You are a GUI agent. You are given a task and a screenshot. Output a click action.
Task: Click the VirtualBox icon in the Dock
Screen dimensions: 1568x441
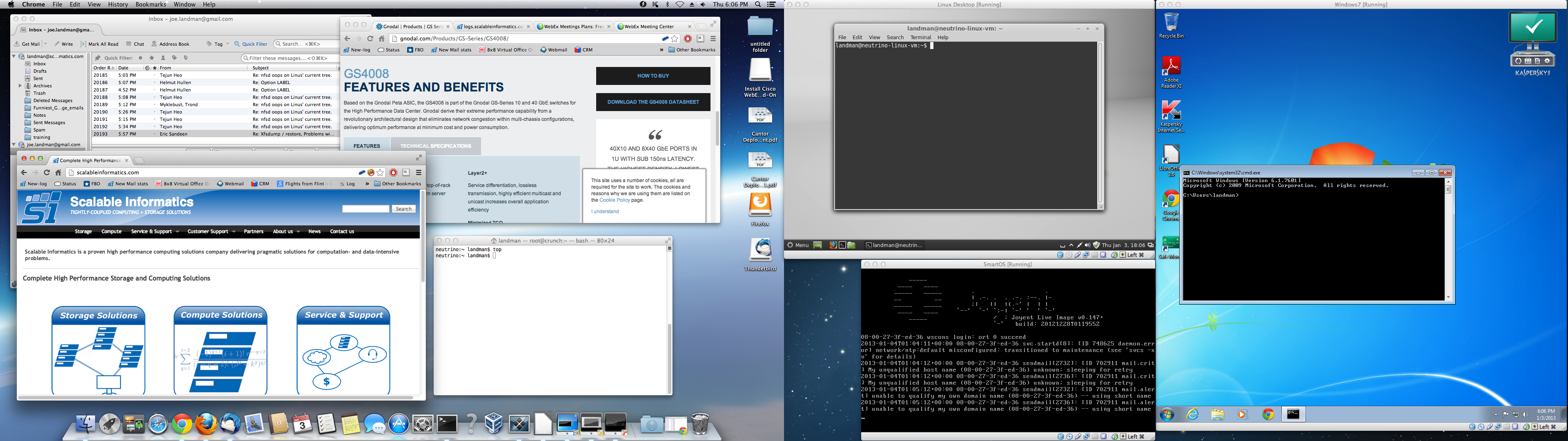click(x=494, y=424)
